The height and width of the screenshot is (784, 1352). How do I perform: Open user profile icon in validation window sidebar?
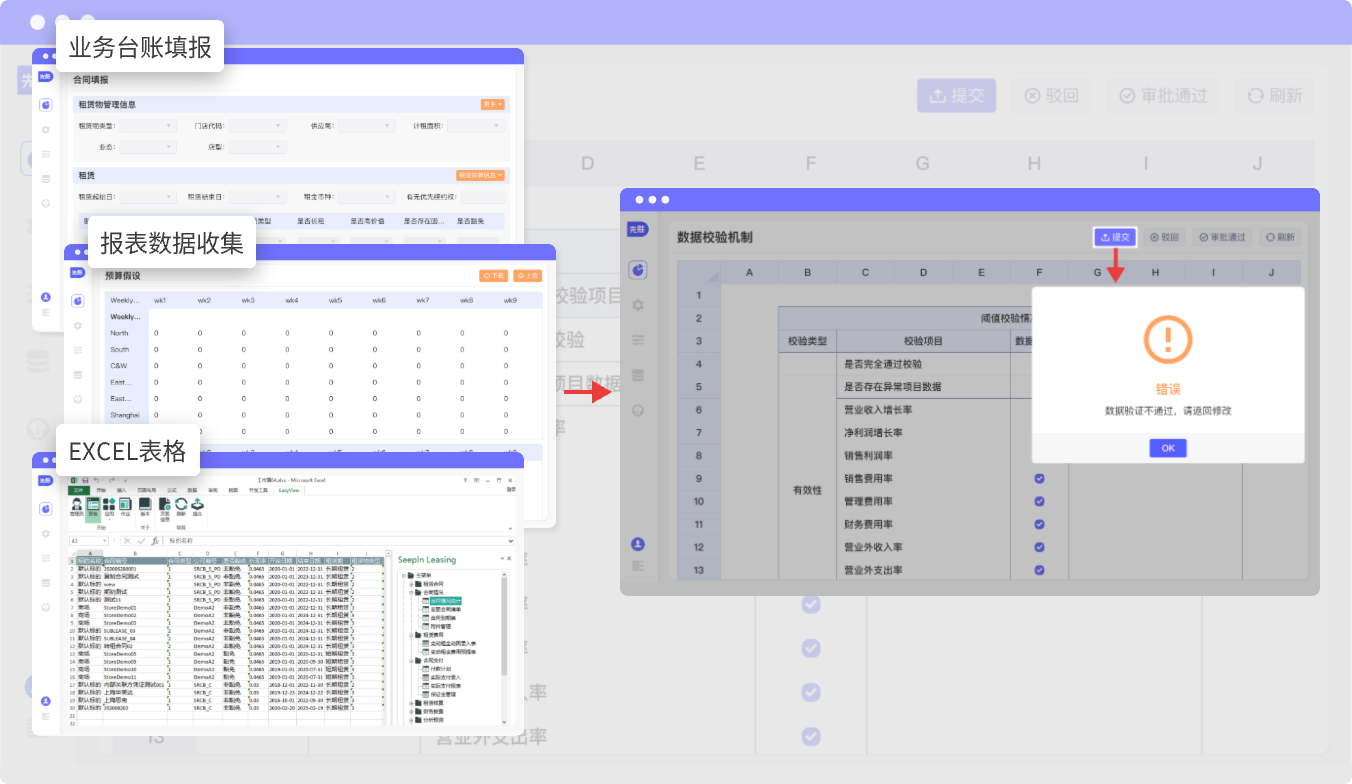(x=638, y=544)
